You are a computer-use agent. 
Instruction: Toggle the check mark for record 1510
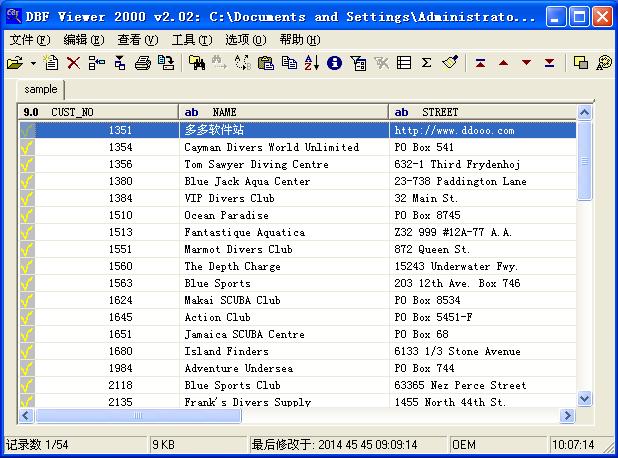tap(27, 215)
